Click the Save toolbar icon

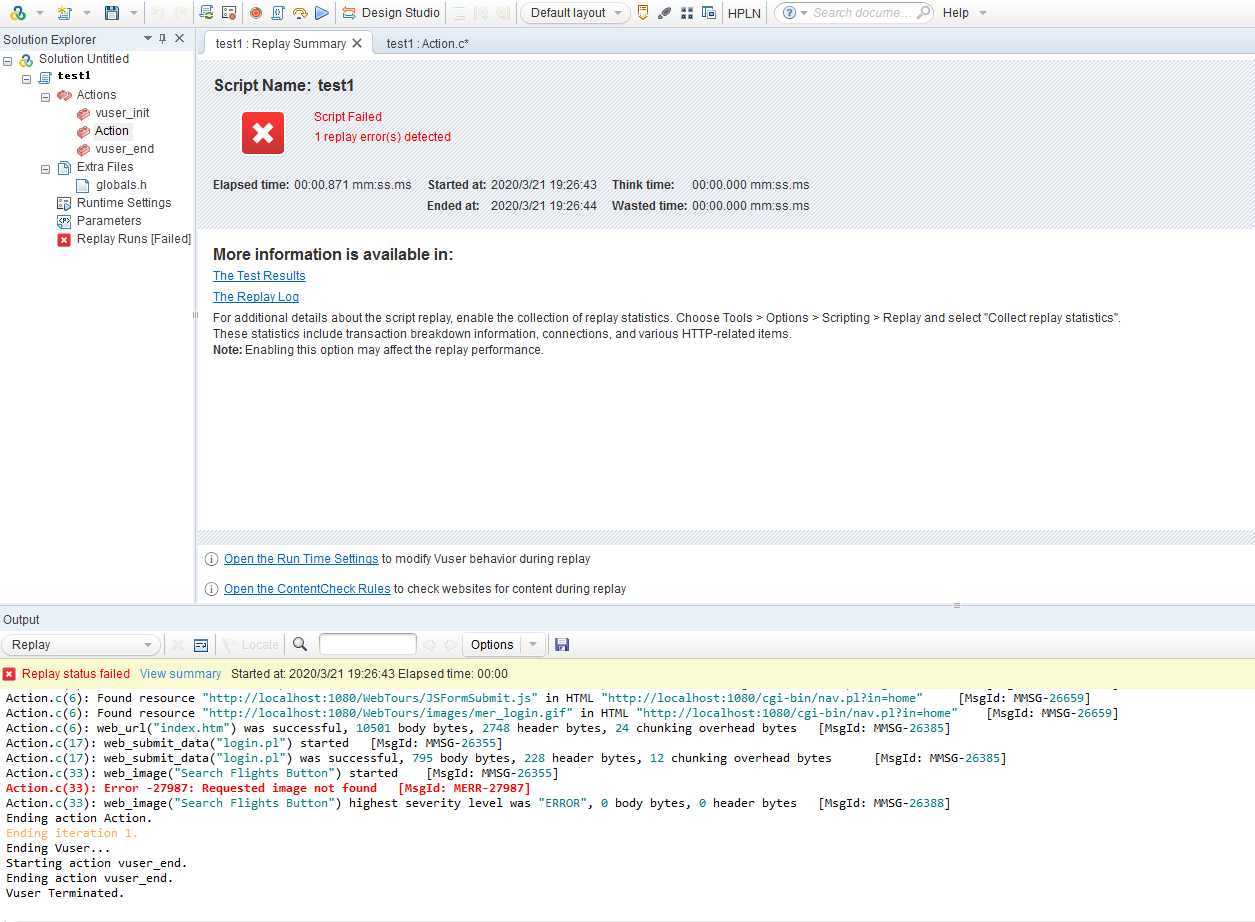(111, 13)
